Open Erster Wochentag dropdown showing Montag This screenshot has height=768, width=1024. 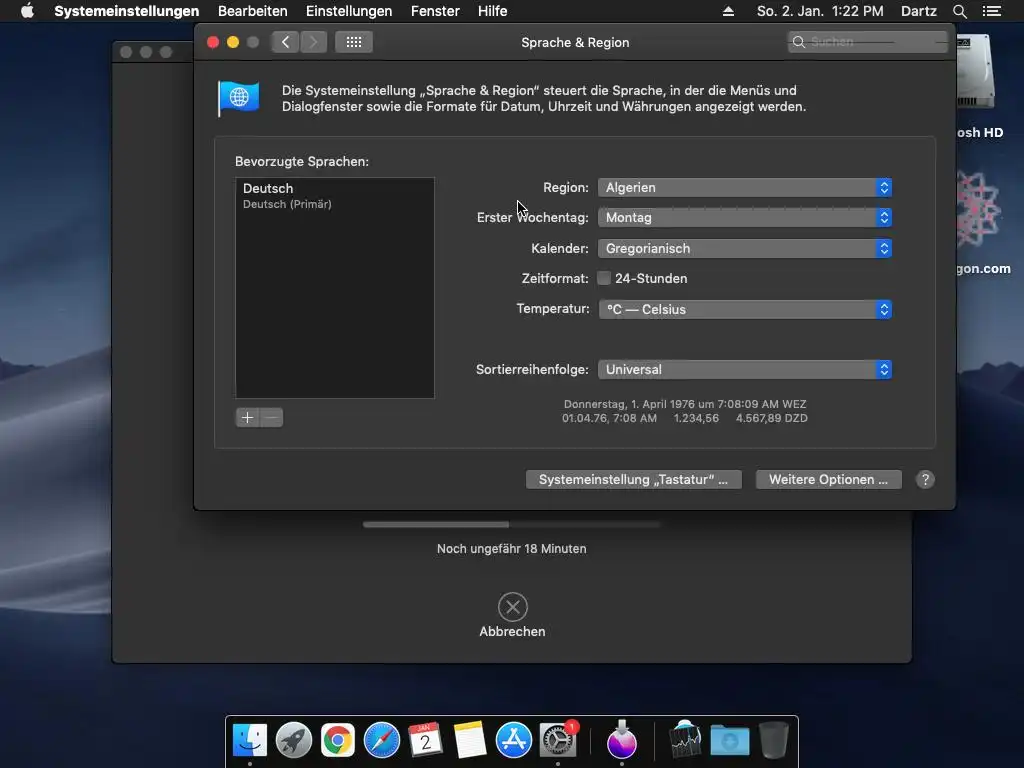click(744, 217)
